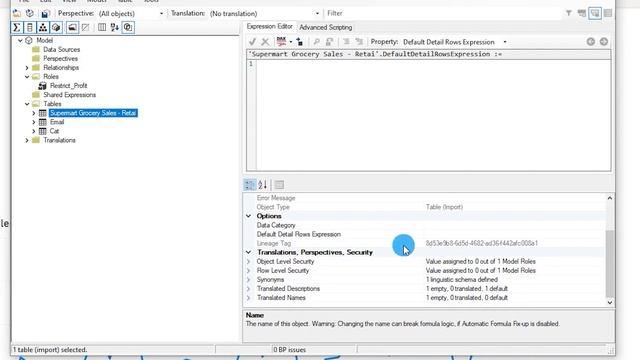Click the property pages icon in property grid

pos(279,185)
